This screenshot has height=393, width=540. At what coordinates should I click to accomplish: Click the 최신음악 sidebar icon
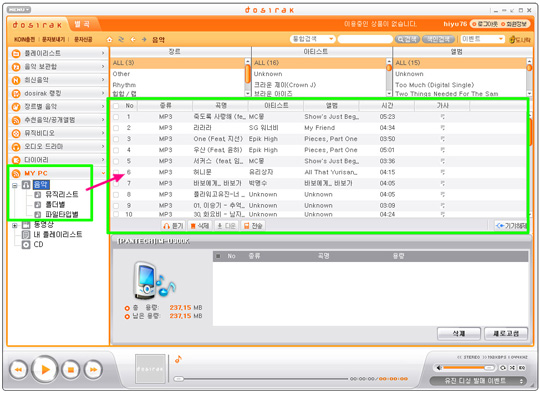tap(16, 80)
